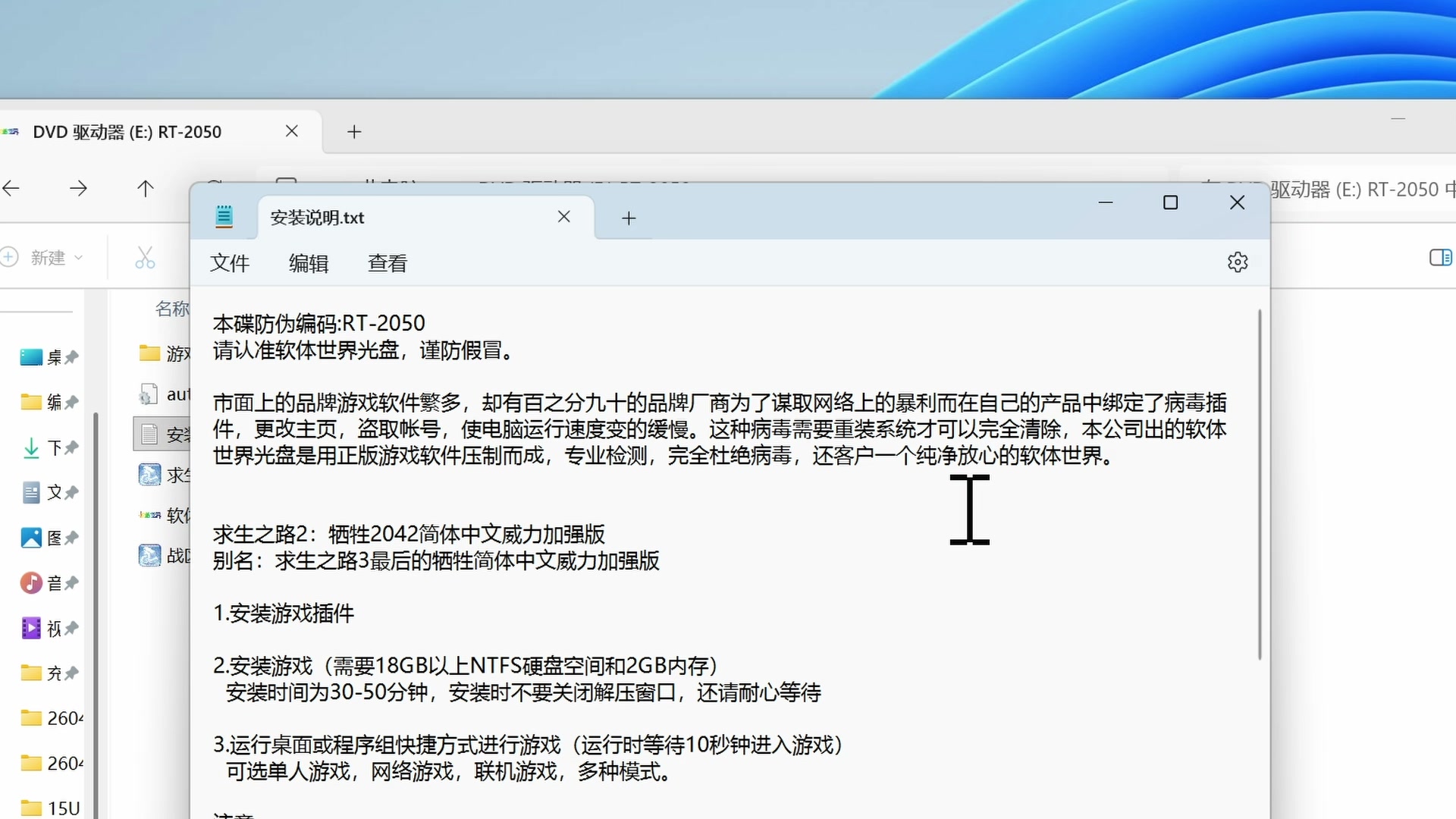Image resolution: width=1456 pixels, height=819 pixels.
Task: Click the text line 本碟防伪编码:RT-2050
Action: [x=318, y=324]
